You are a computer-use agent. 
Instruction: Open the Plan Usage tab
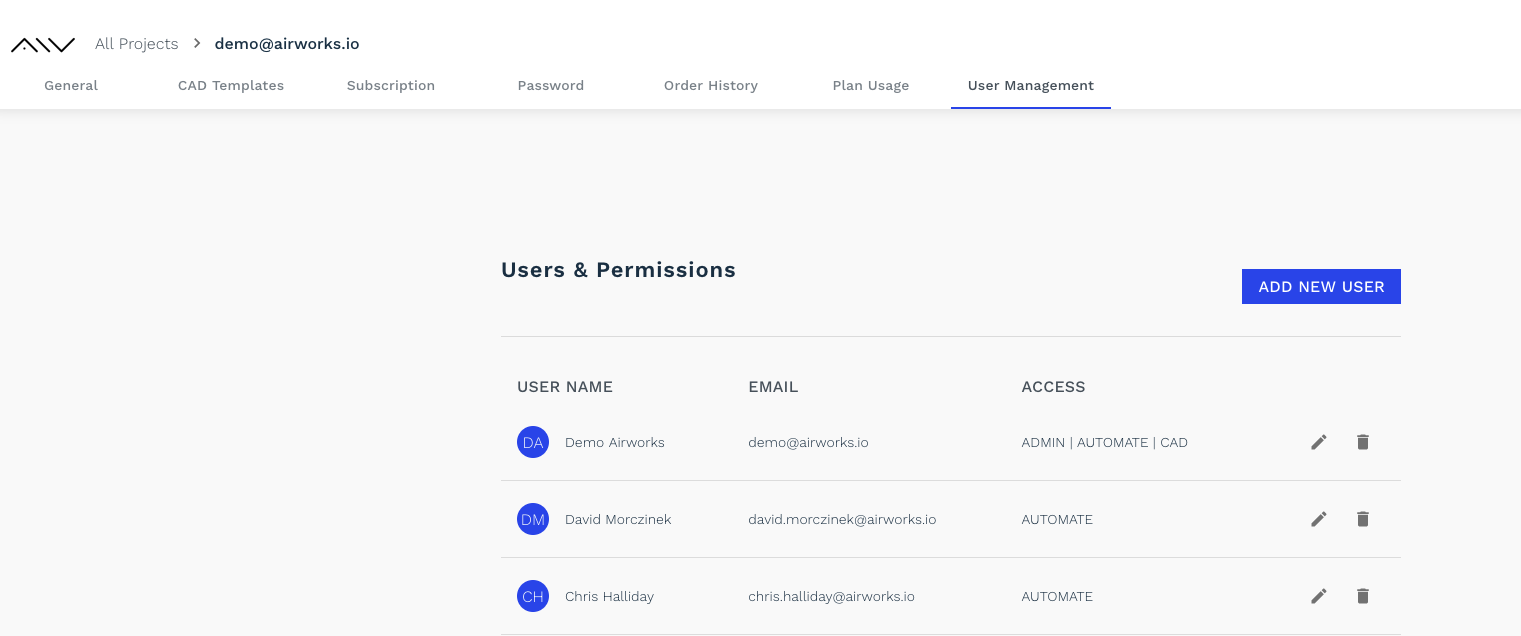pyautogui.click(x=871, y=86)
